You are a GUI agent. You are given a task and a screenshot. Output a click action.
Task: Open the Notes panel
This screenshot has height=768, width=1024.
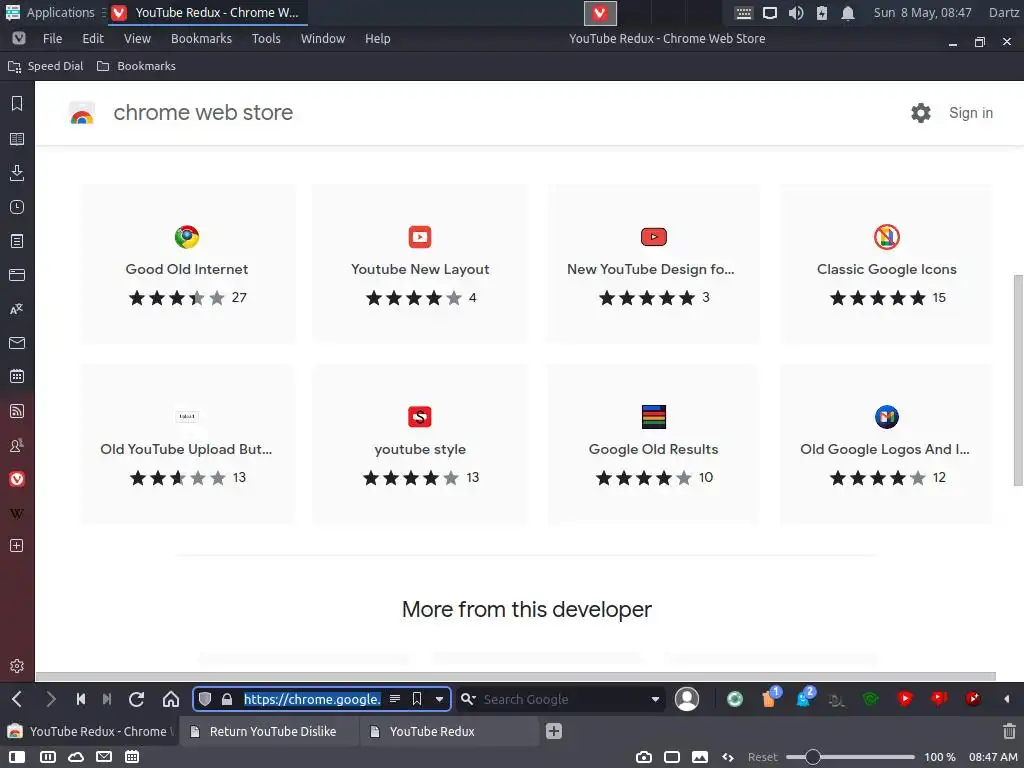(x=17, y=241)
